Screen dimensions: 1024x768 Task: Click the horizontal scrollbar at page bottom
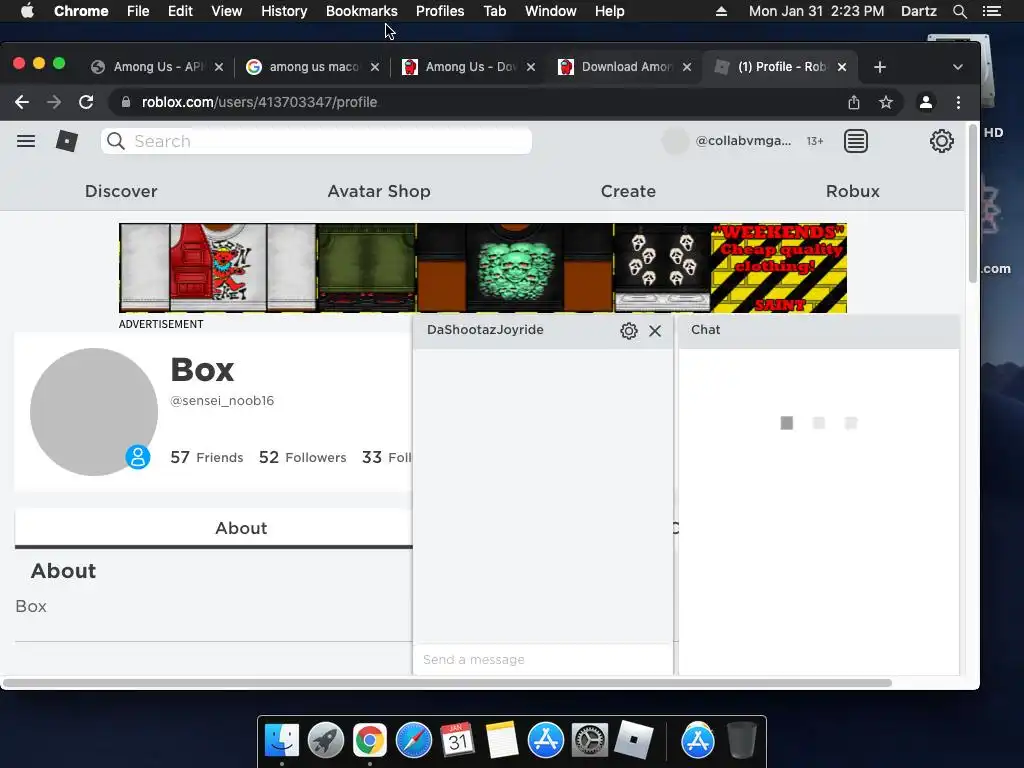(447, 683)
